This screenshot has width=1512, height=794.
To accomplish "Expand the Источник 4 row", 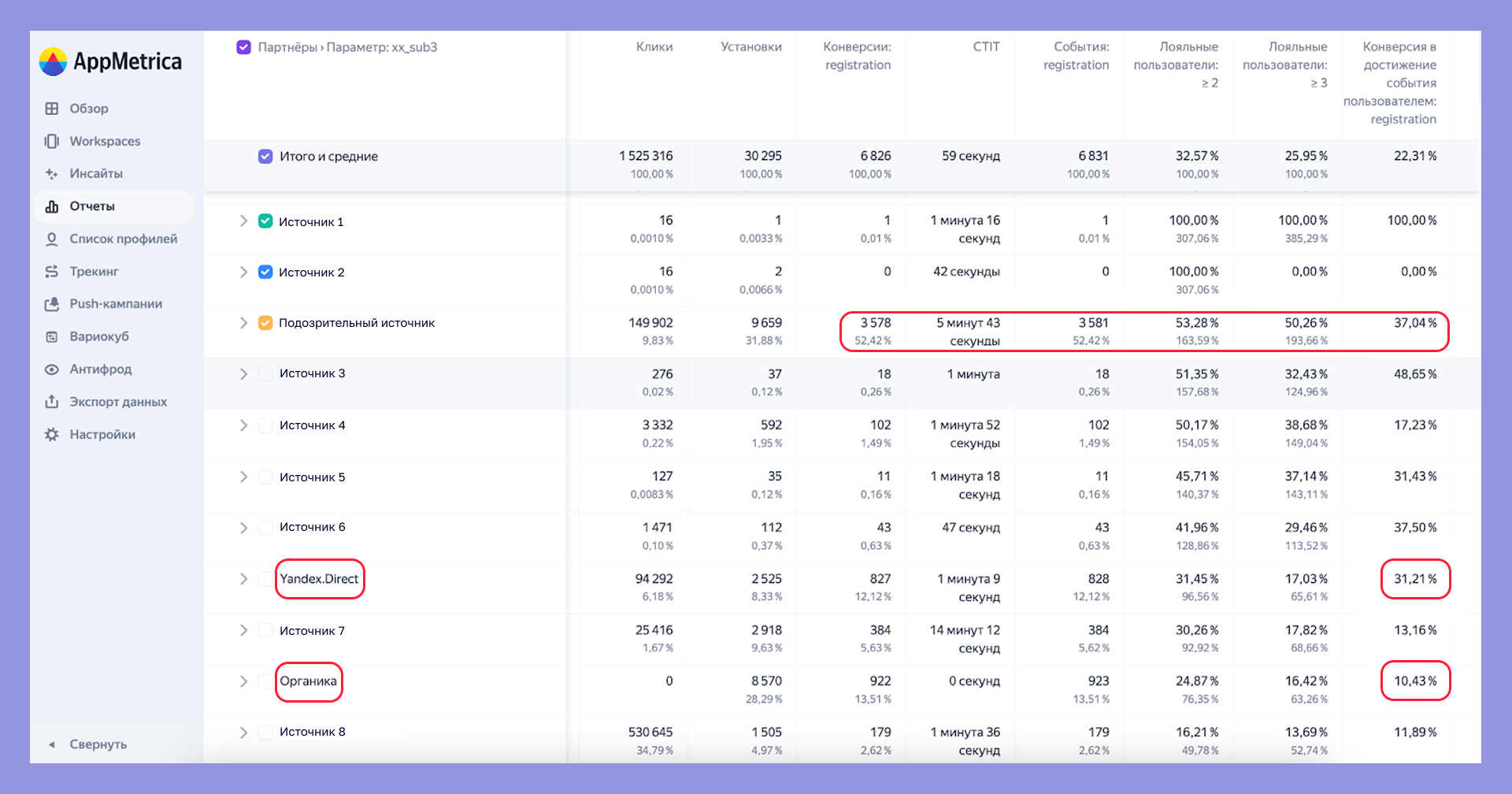I will (243, 425).
